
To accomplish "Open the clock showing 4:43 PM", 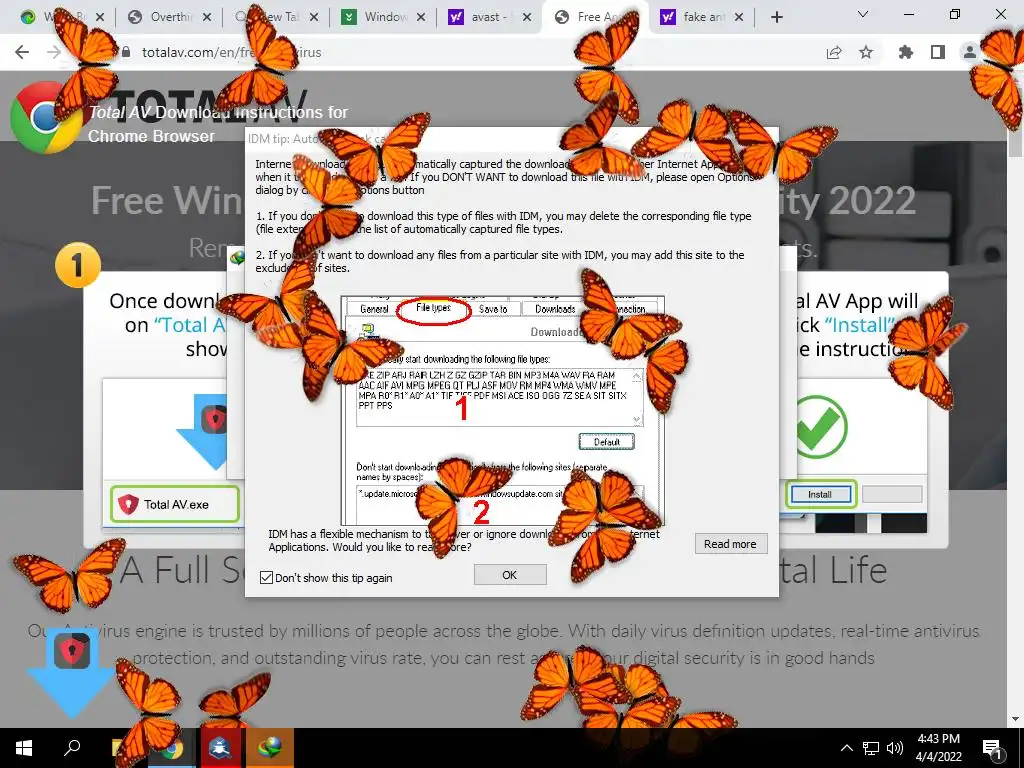I will tap(938, 748).
